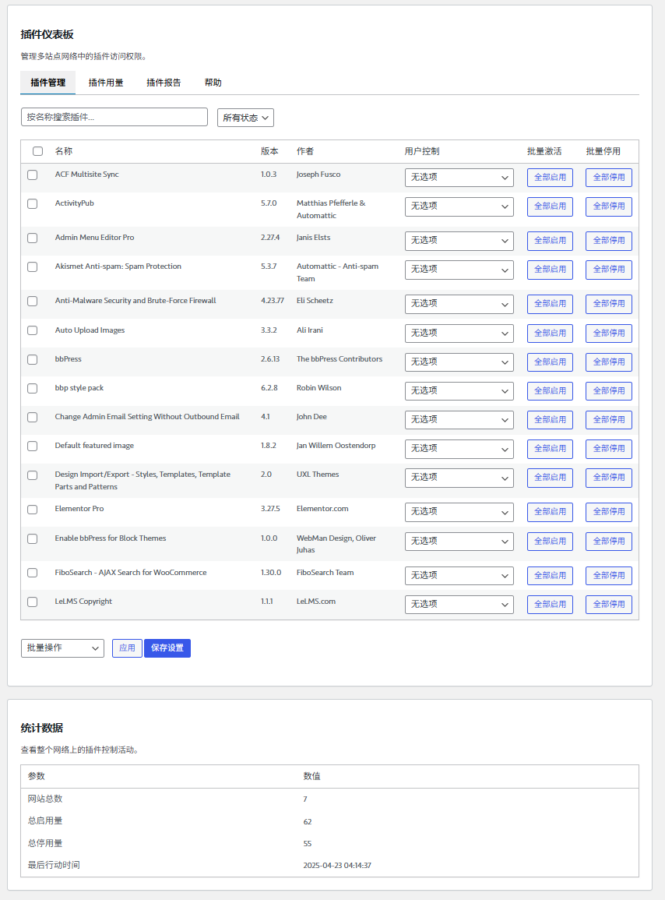Open the 所有状态 status filter dropdown
Image resolution: width=665 pixels, height=900 pixels.
(x=246, y=118)
